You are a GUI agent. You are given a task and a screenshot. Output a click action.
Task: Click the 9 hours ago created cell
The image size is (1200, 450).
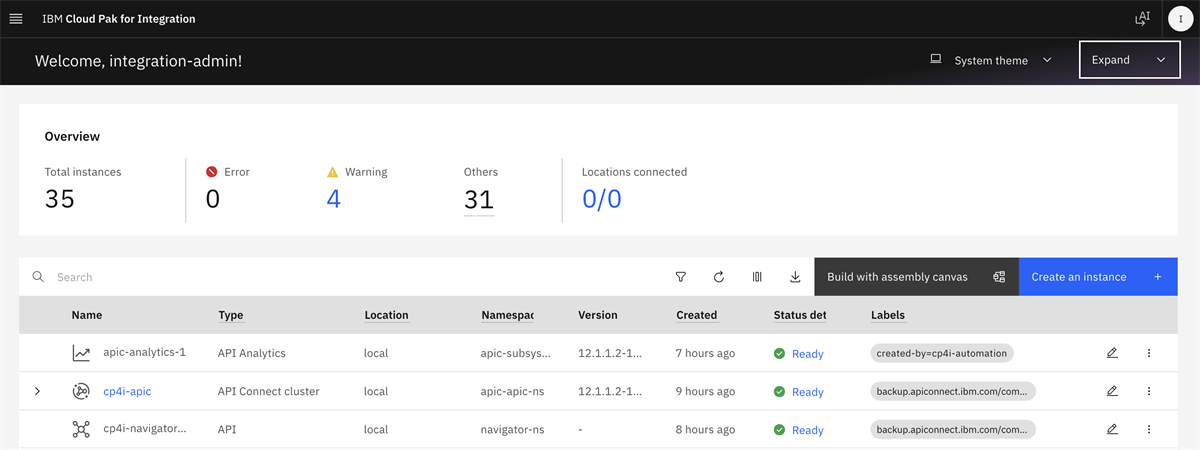coord(706,391)
